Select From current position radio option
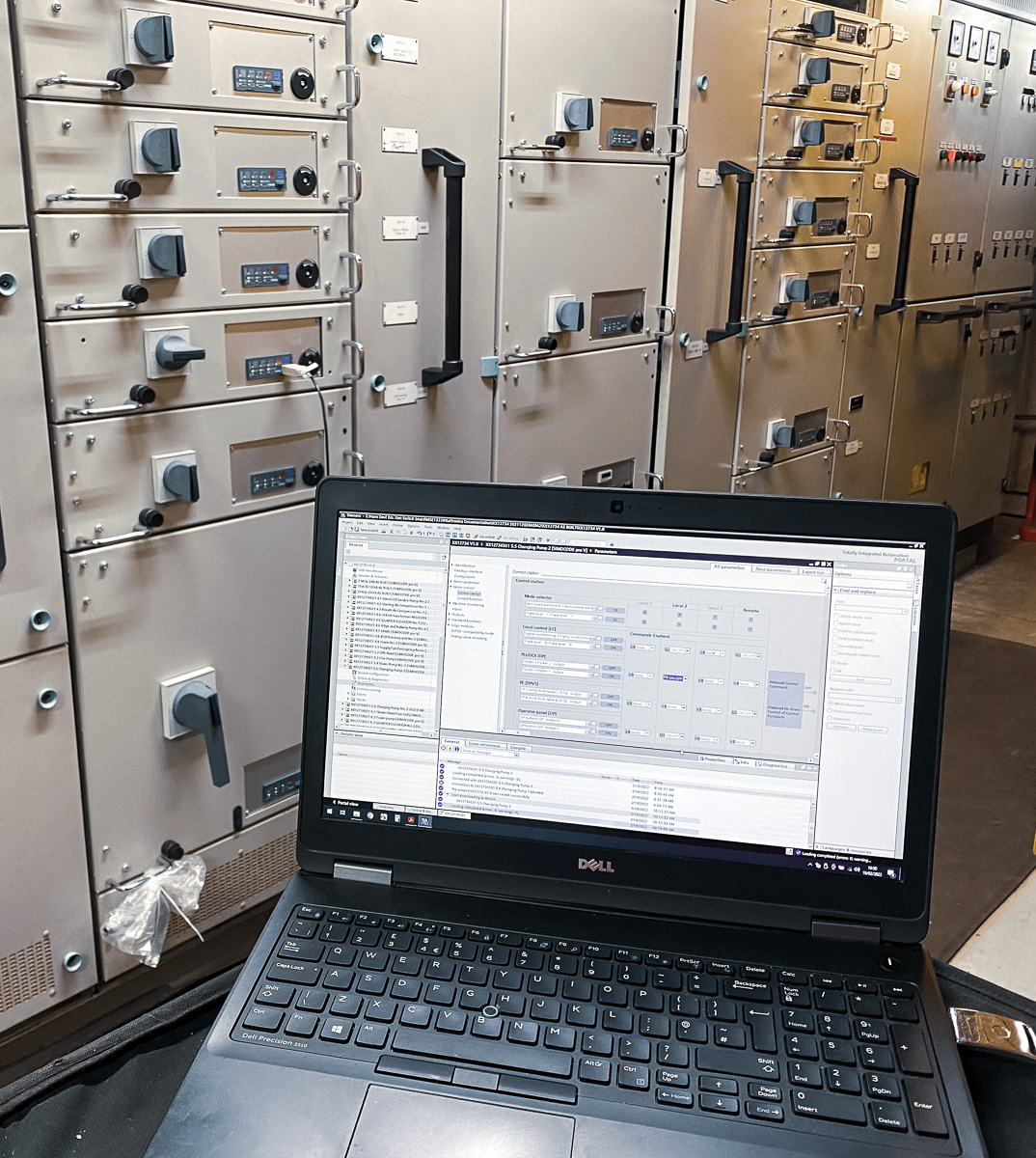 pyautogui.click(x=830, y=710)
